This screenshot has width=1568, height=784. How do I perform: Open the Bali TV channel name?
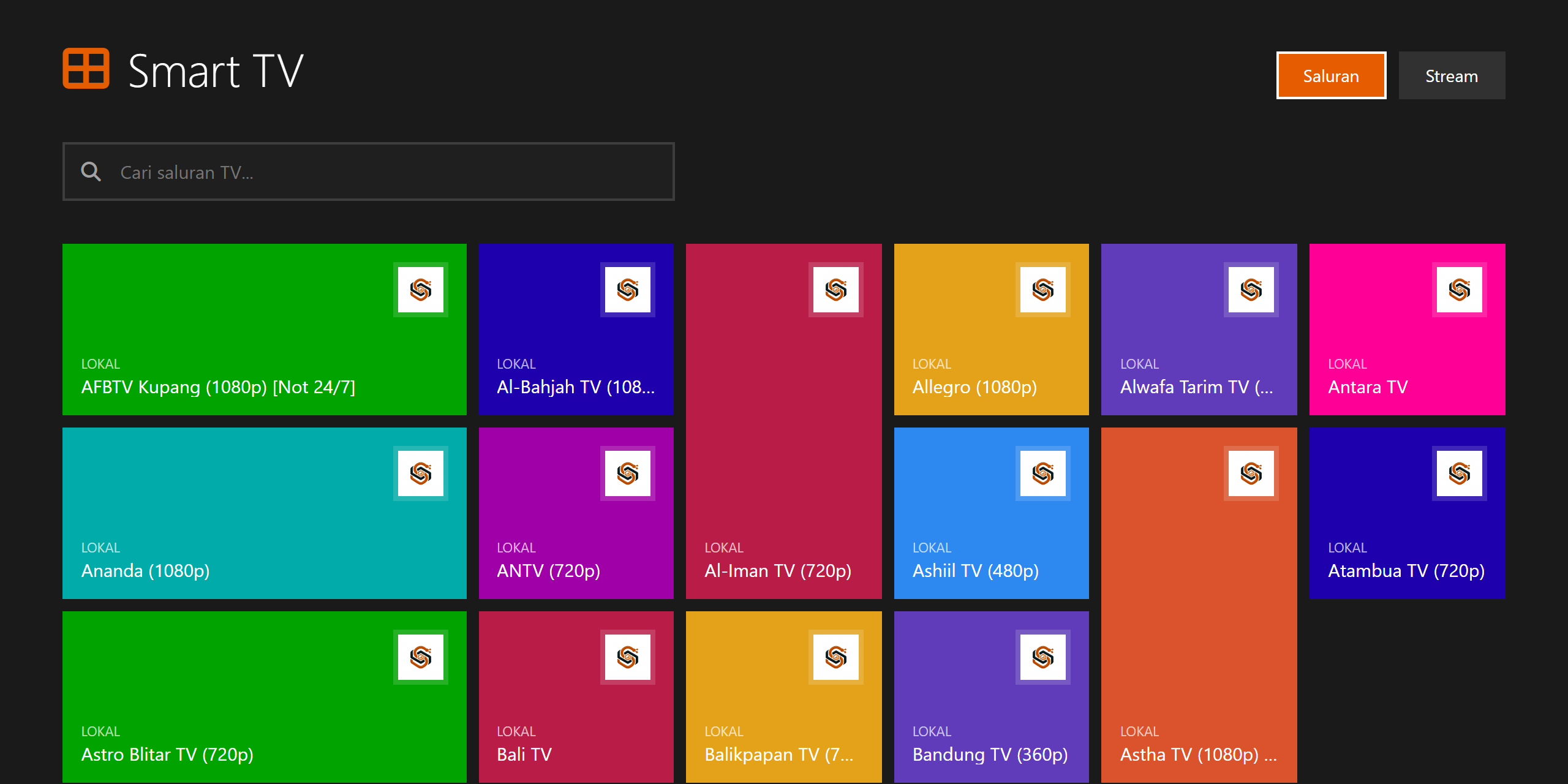tap(524, 755)
